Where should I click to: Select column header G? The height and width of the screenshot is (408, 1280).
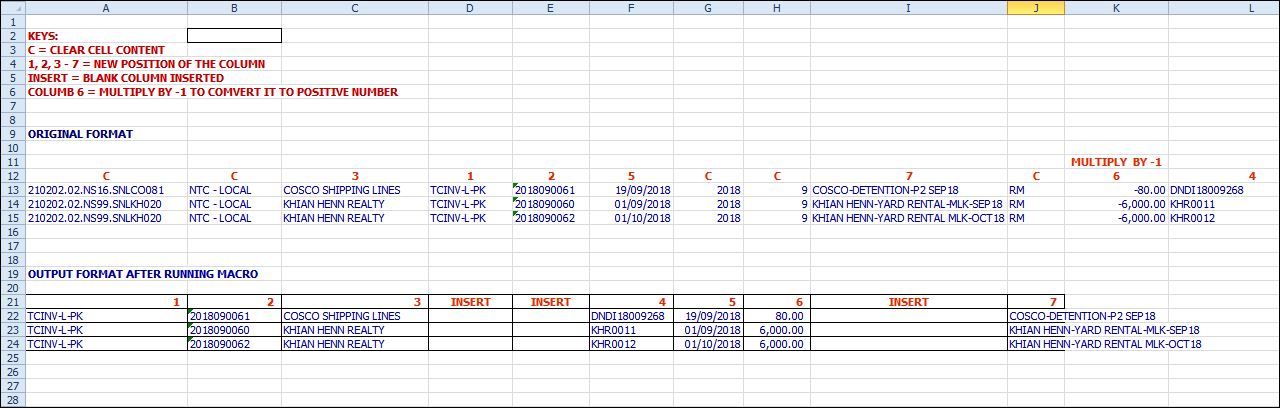tap(708, 7)
